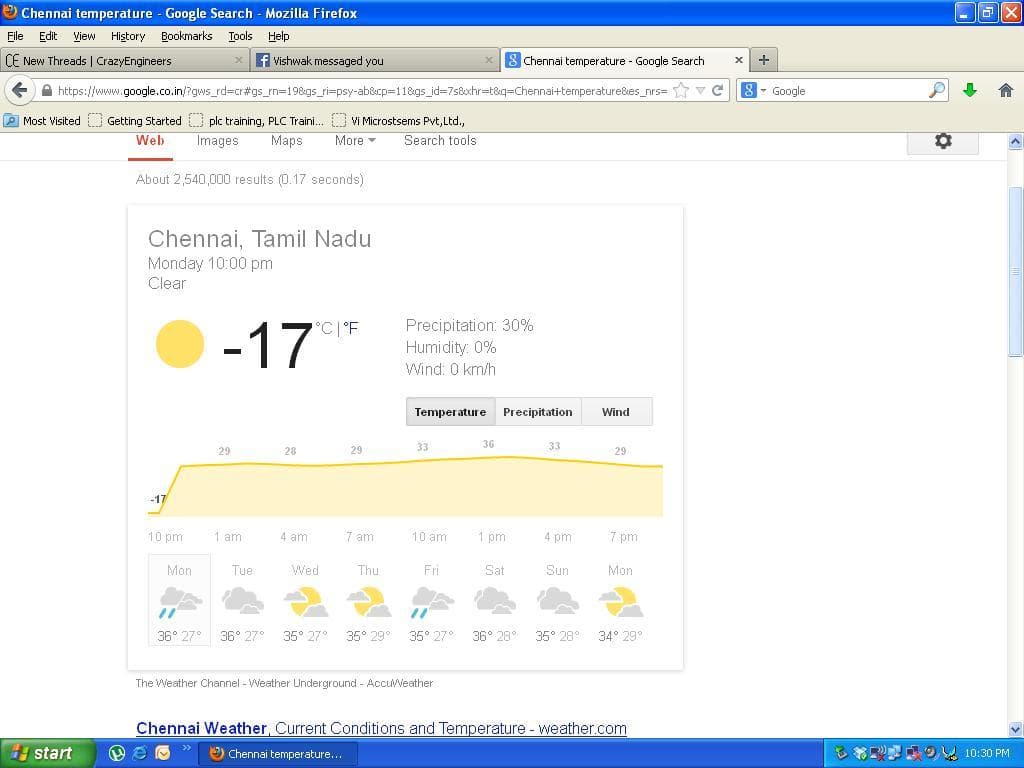Viewport: 1024px width, 768px height.
Task: Open Weather Underground source link
Action: 302,683
